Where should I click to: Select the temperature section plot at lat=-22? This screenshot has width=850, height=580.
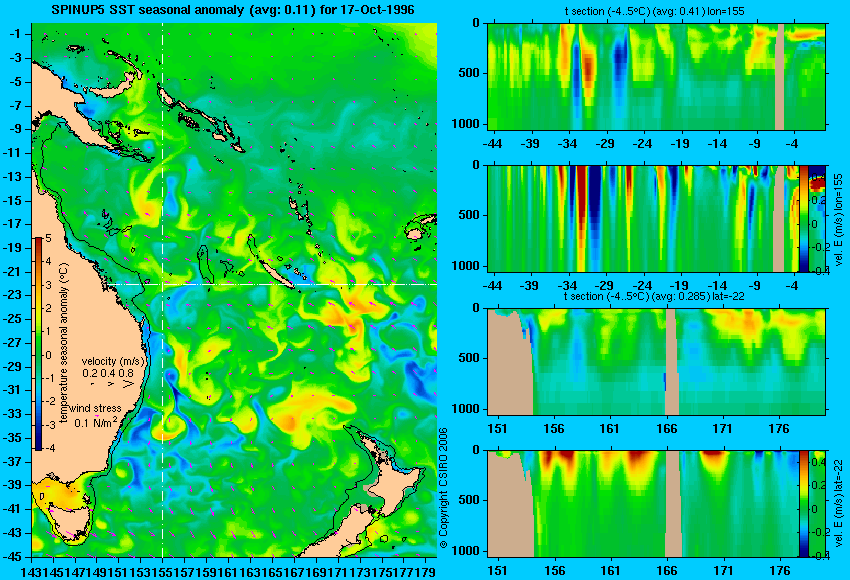[656, 362]
